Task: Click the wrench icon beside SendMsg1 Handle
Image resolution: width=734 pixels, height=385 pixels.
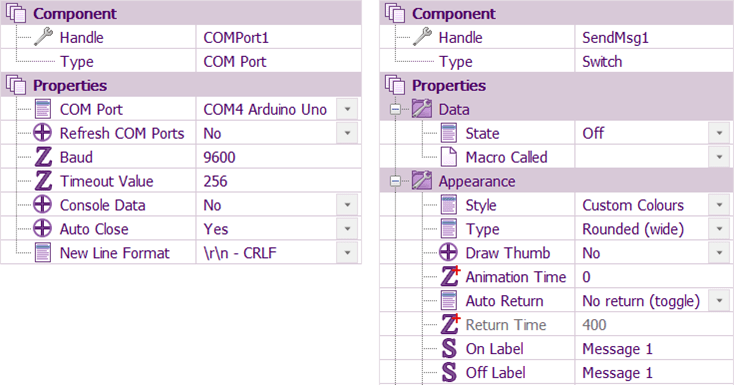Action: coord(422,37)
